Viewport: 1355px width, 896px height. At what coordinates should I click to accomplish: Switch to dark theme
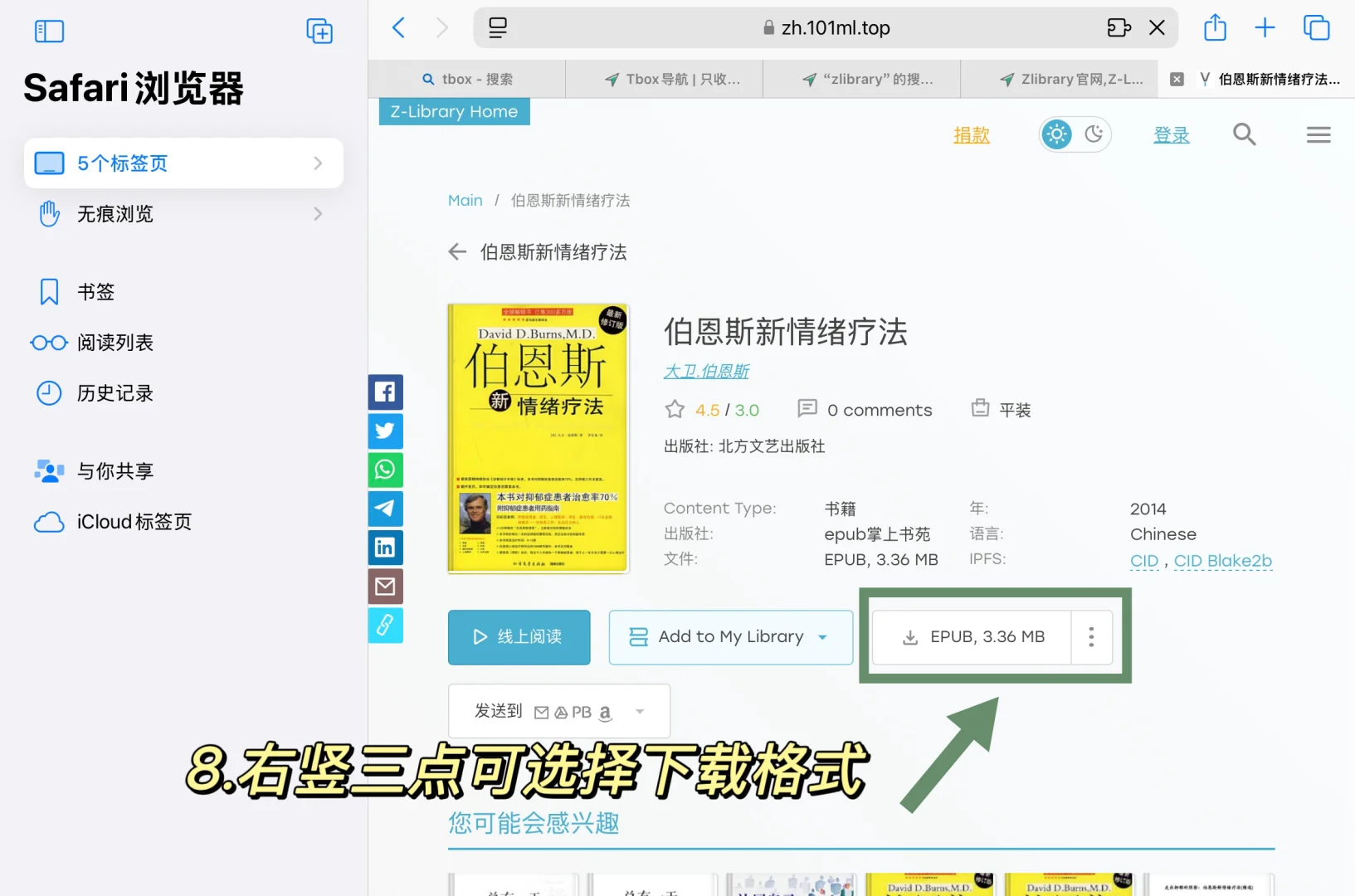point(1094,134)
